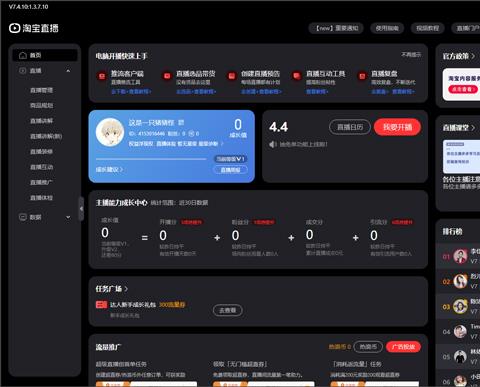
Task: Click 直播周报 button in blue profile card
Action: 230,170
